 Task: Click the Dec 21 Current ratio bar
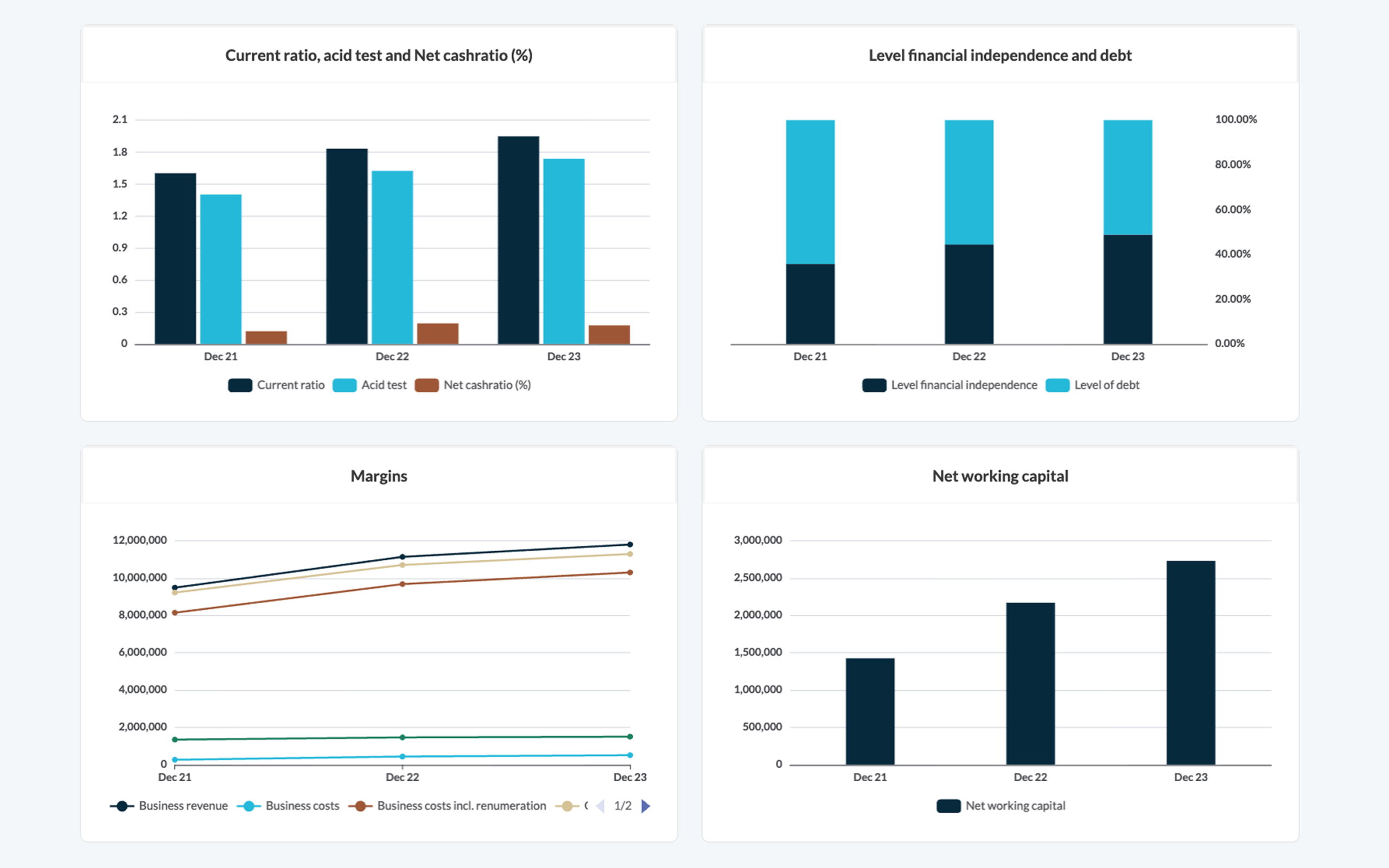175,259
